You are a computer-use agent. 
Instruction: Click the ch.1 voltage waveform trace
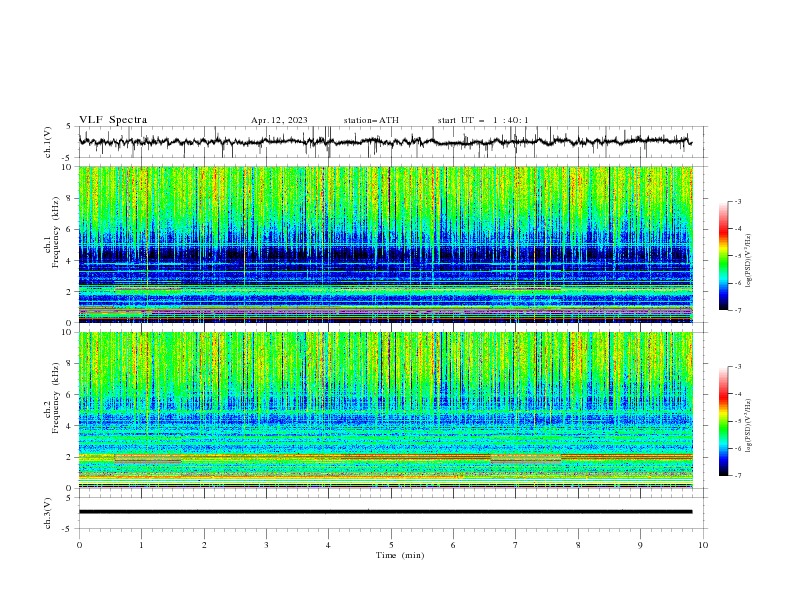(385, 141)
